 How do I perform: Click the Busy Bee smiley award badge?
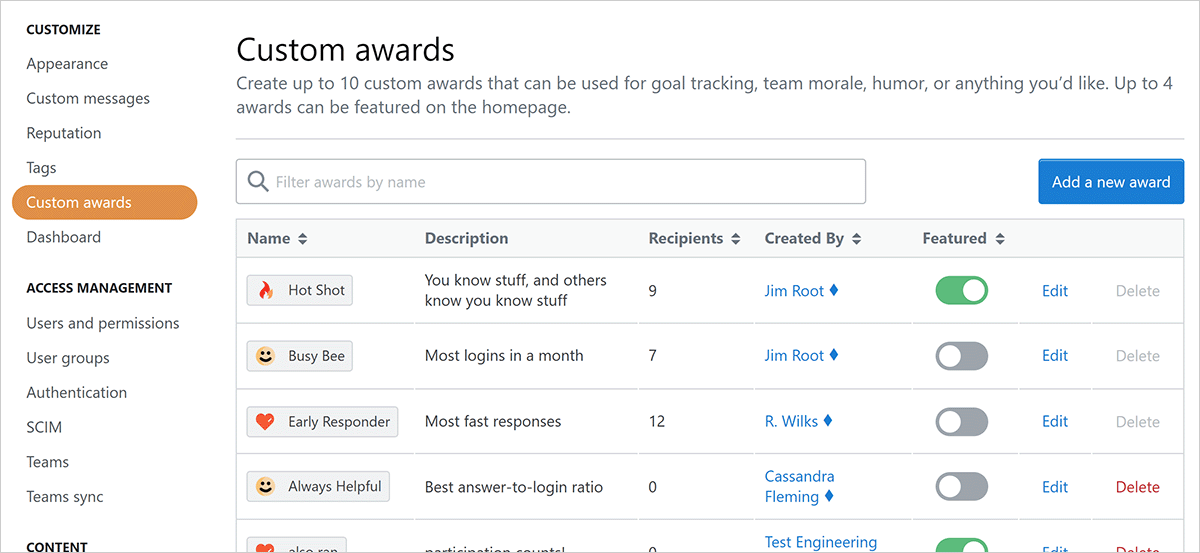300,356
